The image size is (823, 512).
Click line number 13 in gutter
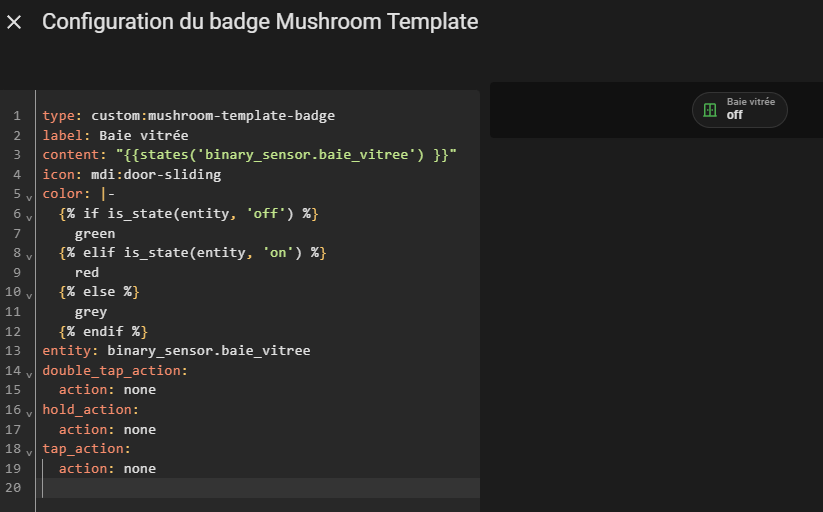pos(13,351)
